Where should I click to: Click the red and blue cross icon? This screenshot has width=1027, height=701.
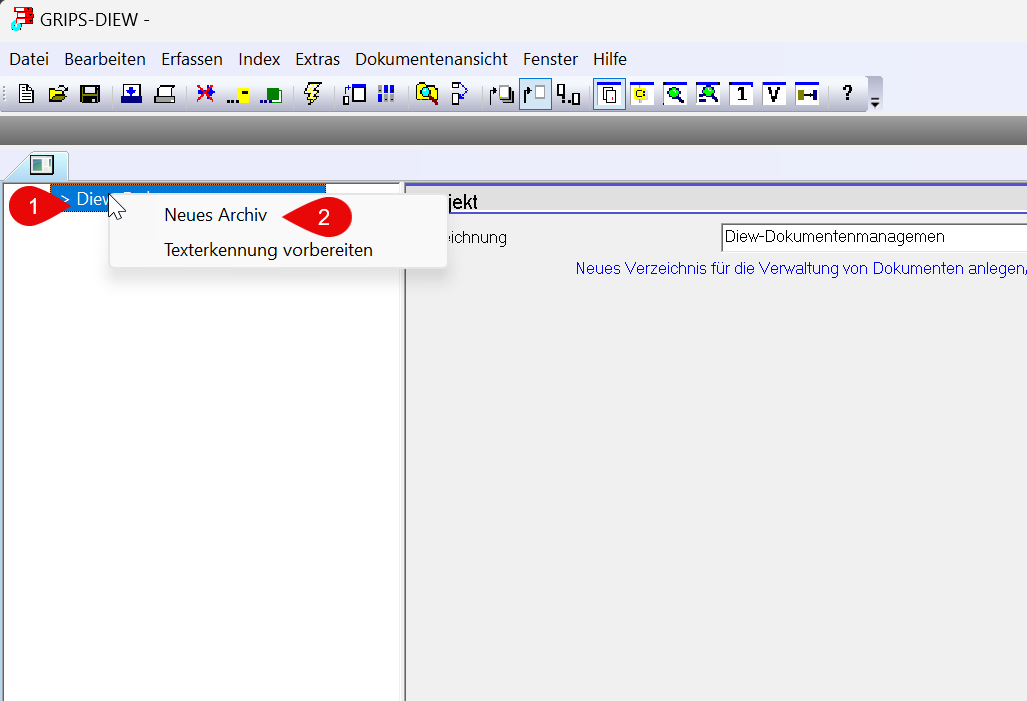pos(205,94)
